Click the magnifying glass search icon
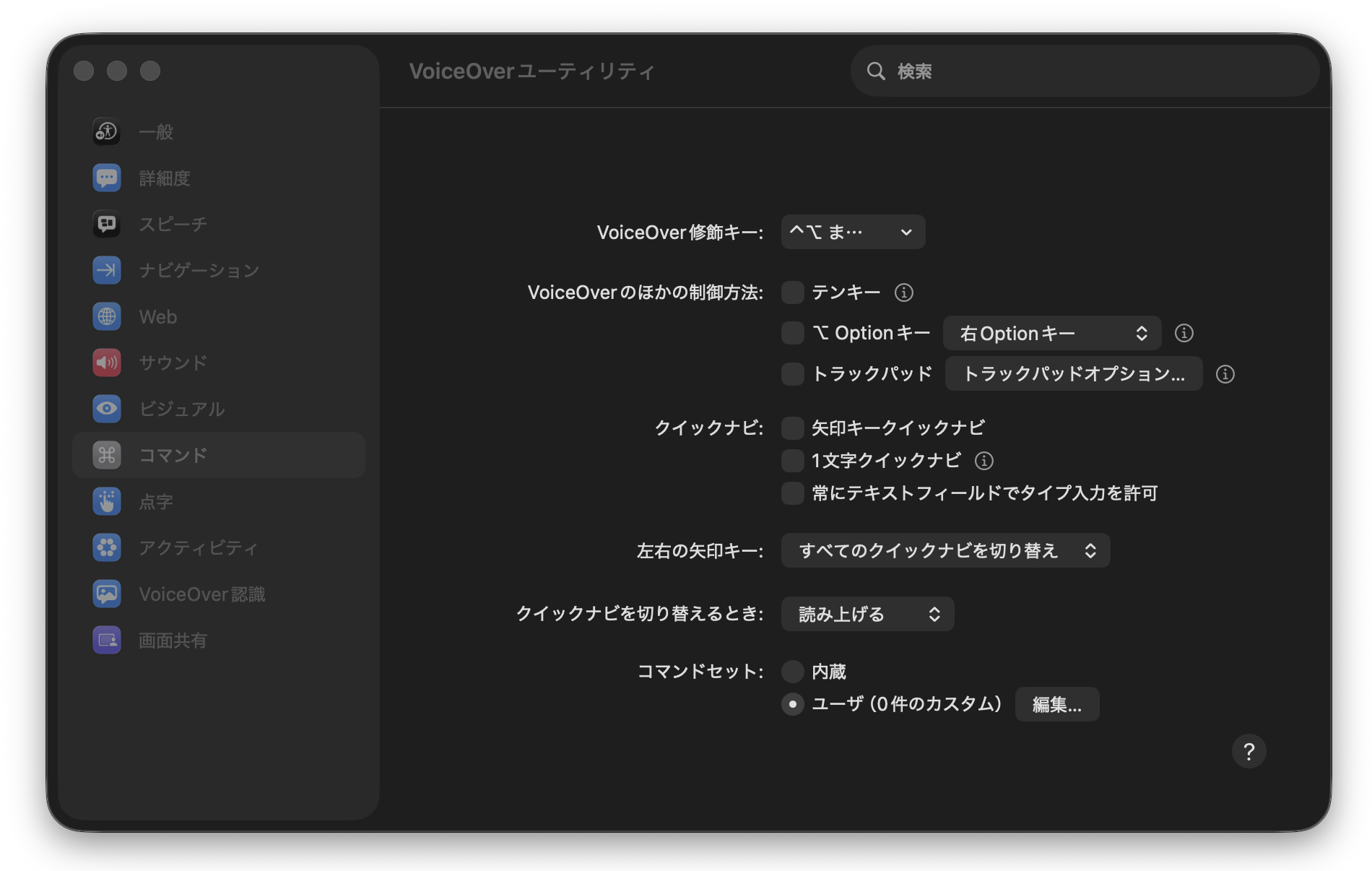 point(876,71)
